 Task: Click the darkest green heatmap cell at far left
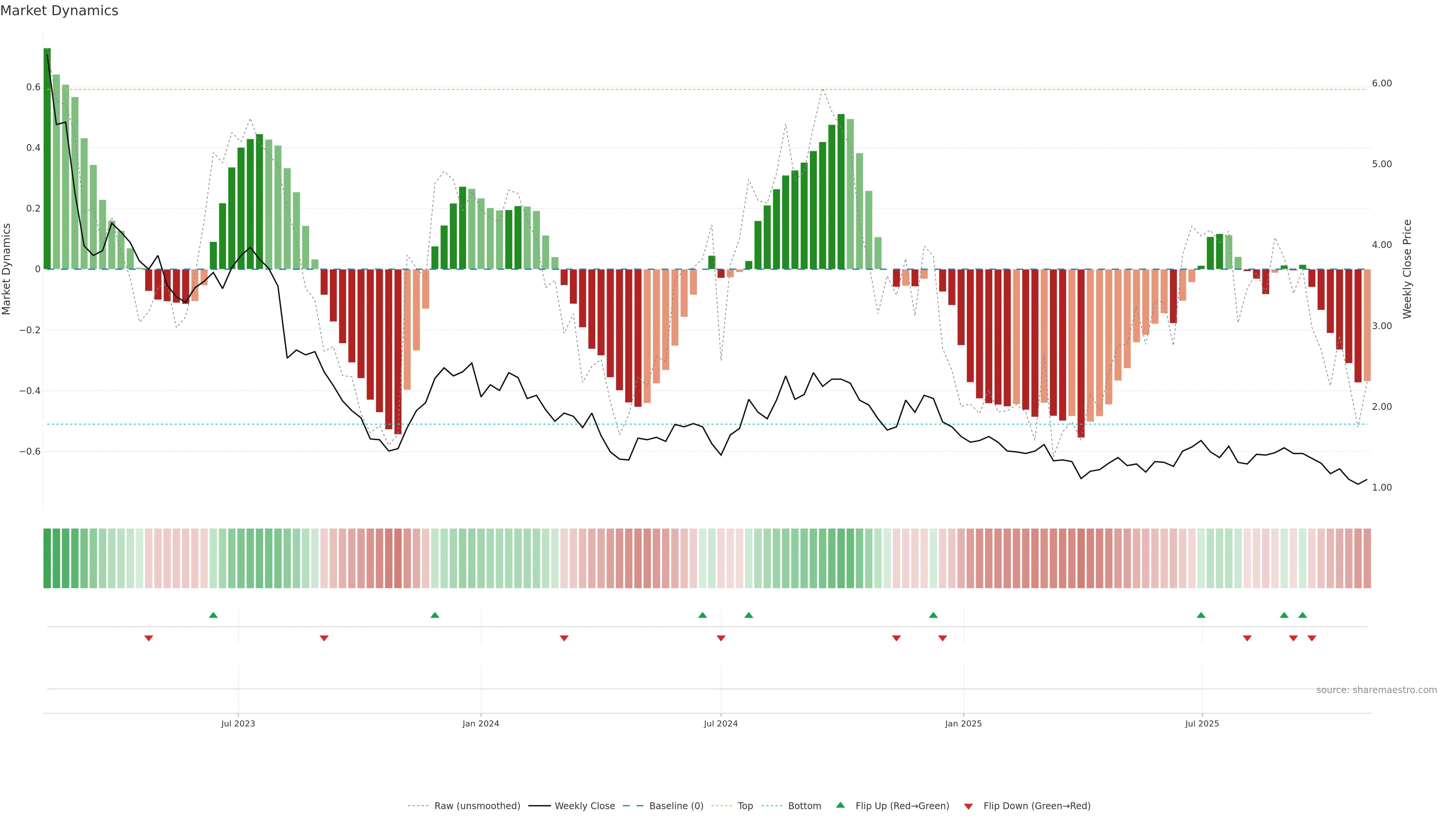pos(47,559)
